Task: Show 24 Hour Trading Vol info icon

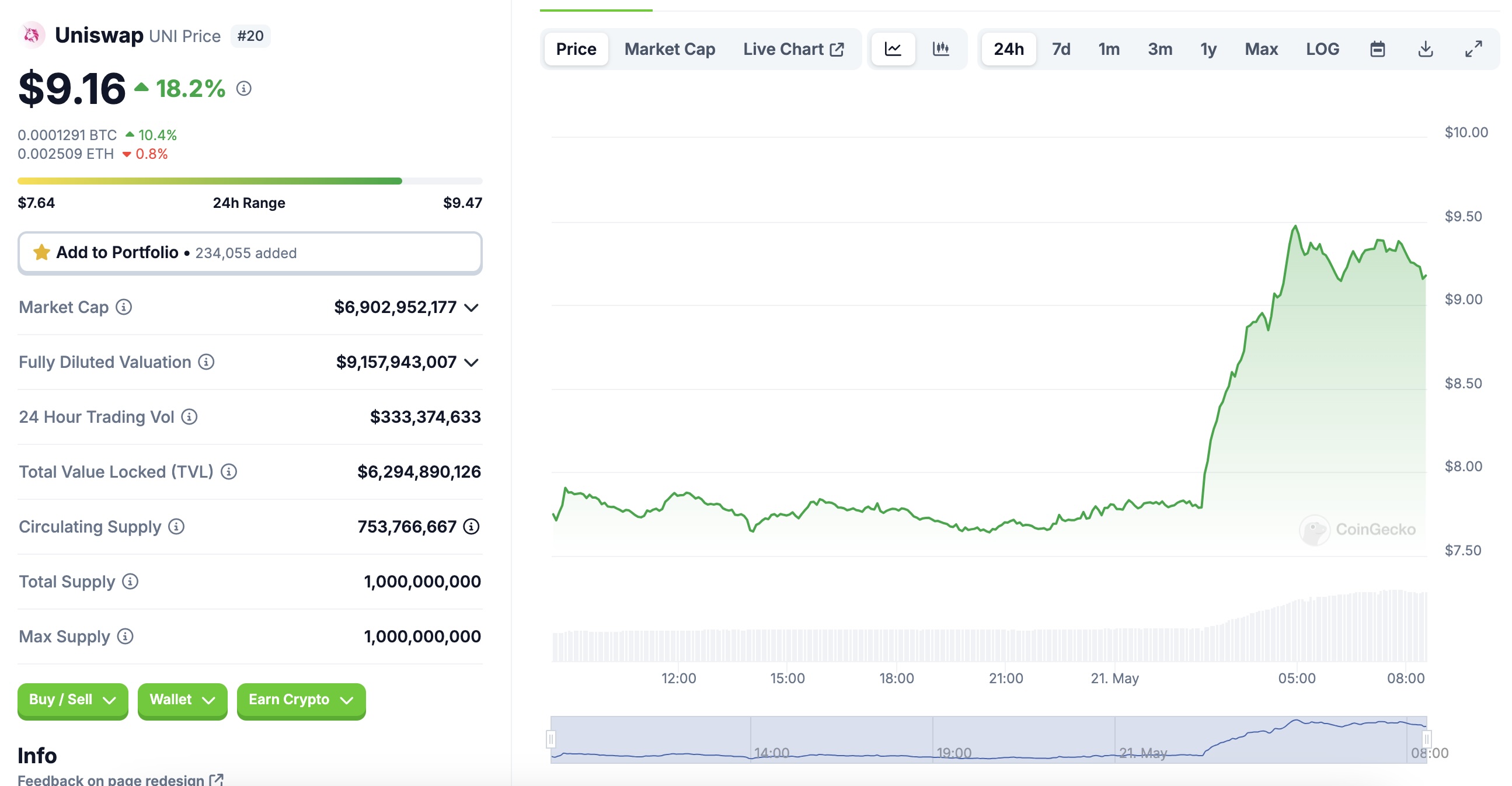Action: [x=189, y=417]
